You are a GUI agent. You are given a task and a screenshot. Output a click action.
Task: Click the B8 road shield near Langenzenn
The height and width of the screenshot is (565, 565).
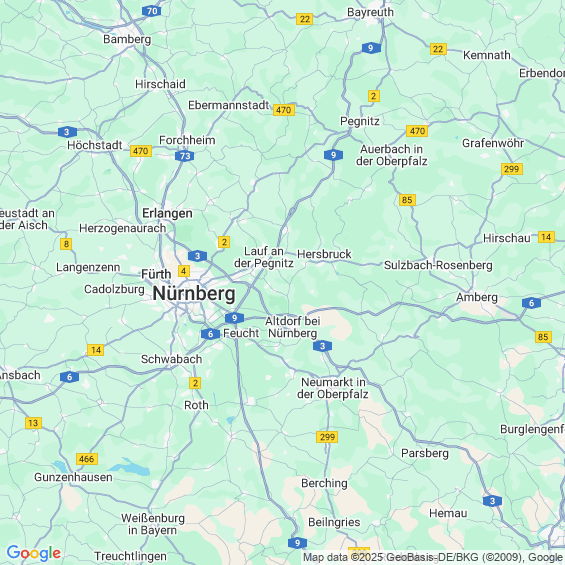[x=66, y=244]
